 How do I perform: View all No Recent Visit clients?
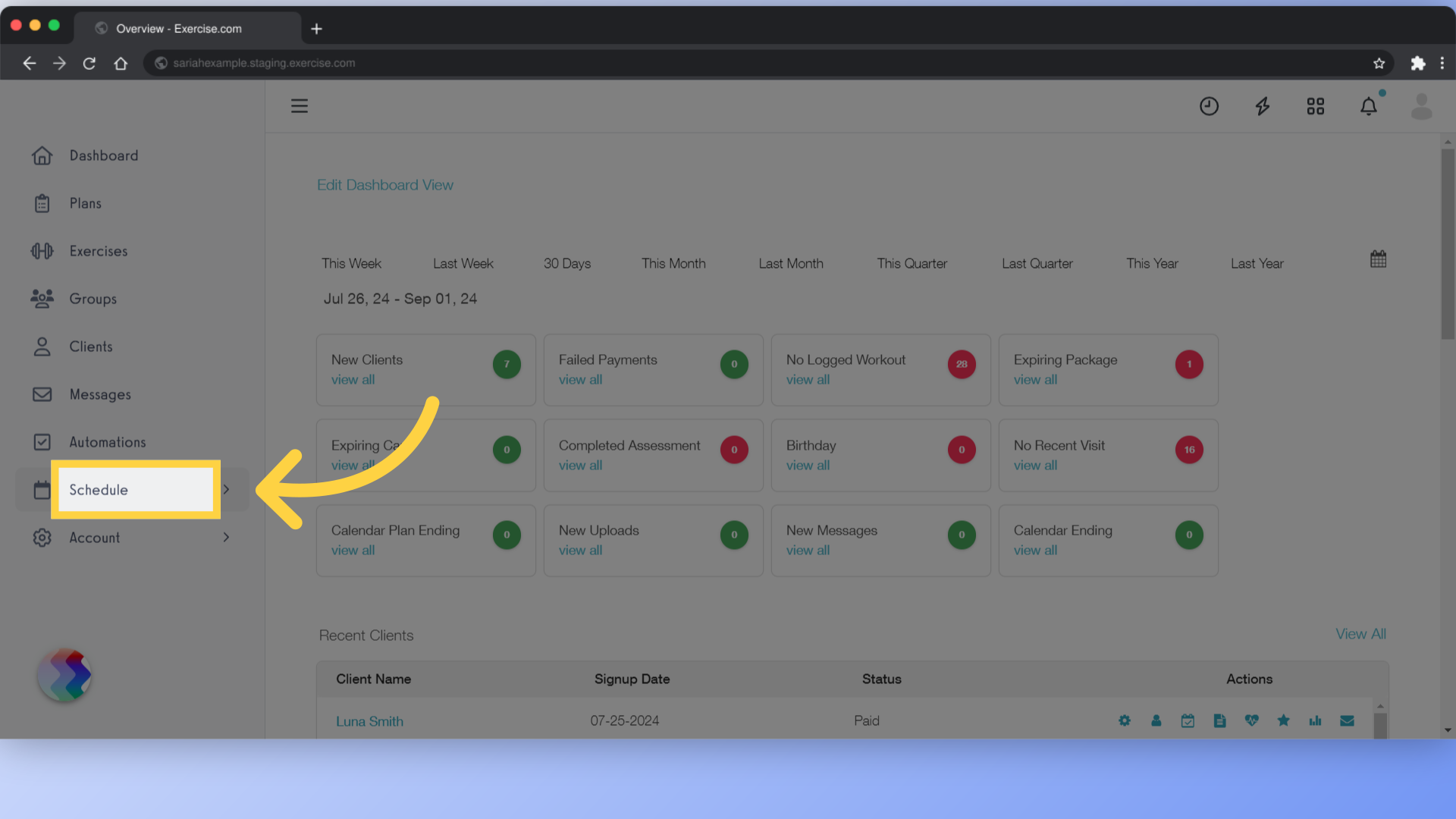click(1035, 464)
